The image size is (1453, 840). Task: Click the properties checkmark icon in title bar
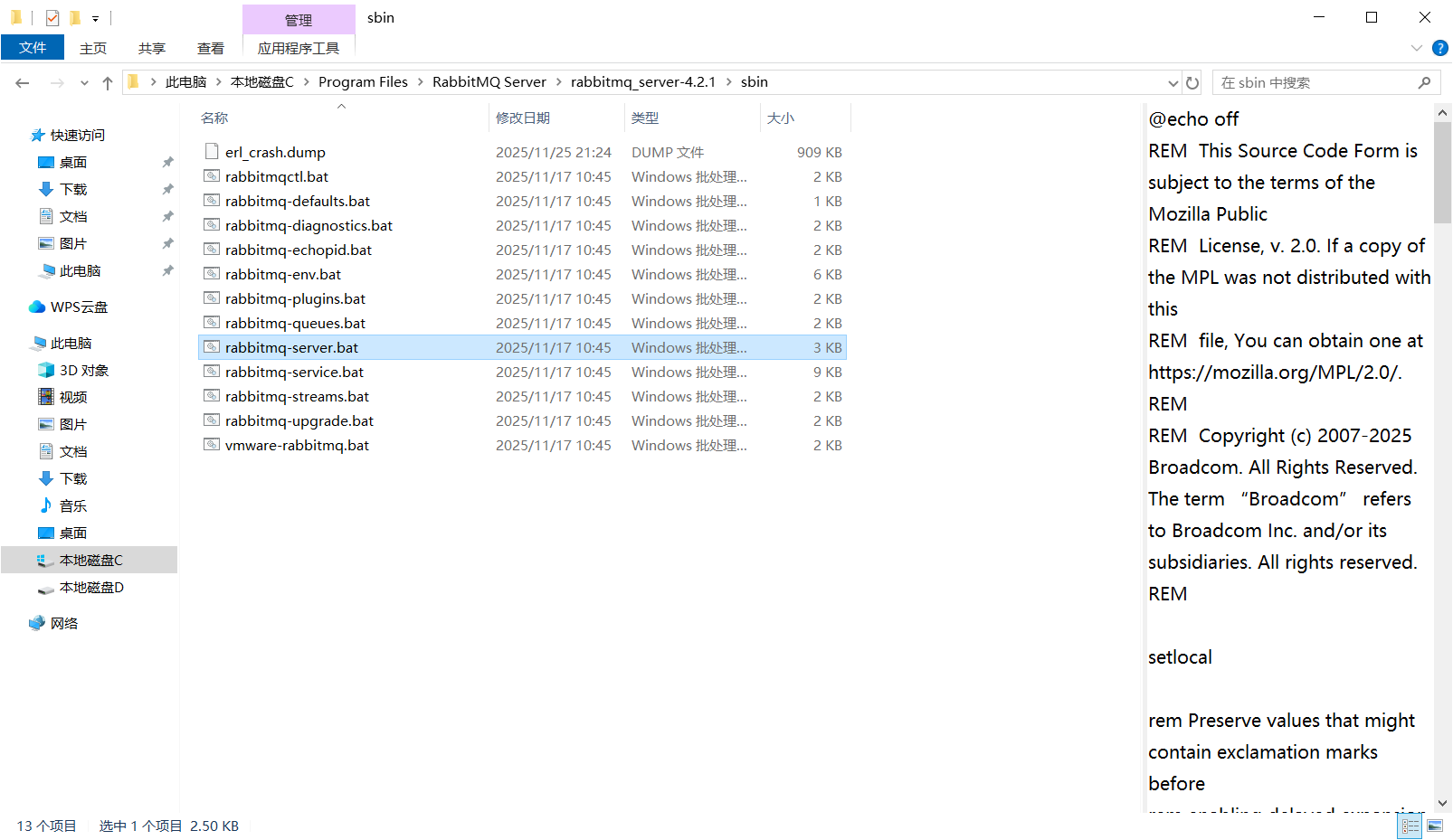pyautogui.click(x=52, y=17)
